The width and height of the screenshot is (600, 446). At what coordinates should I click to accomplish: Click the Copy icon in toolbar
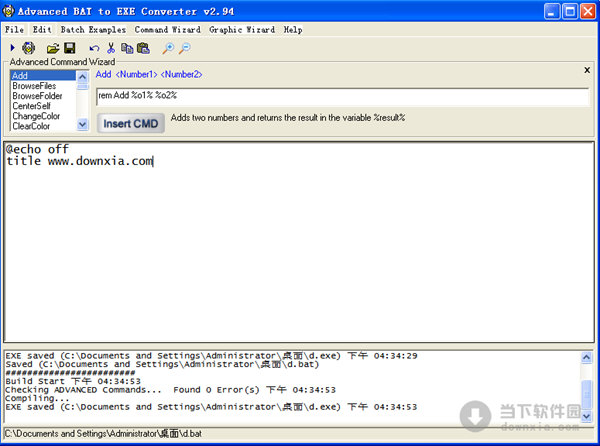coord(127,48)
